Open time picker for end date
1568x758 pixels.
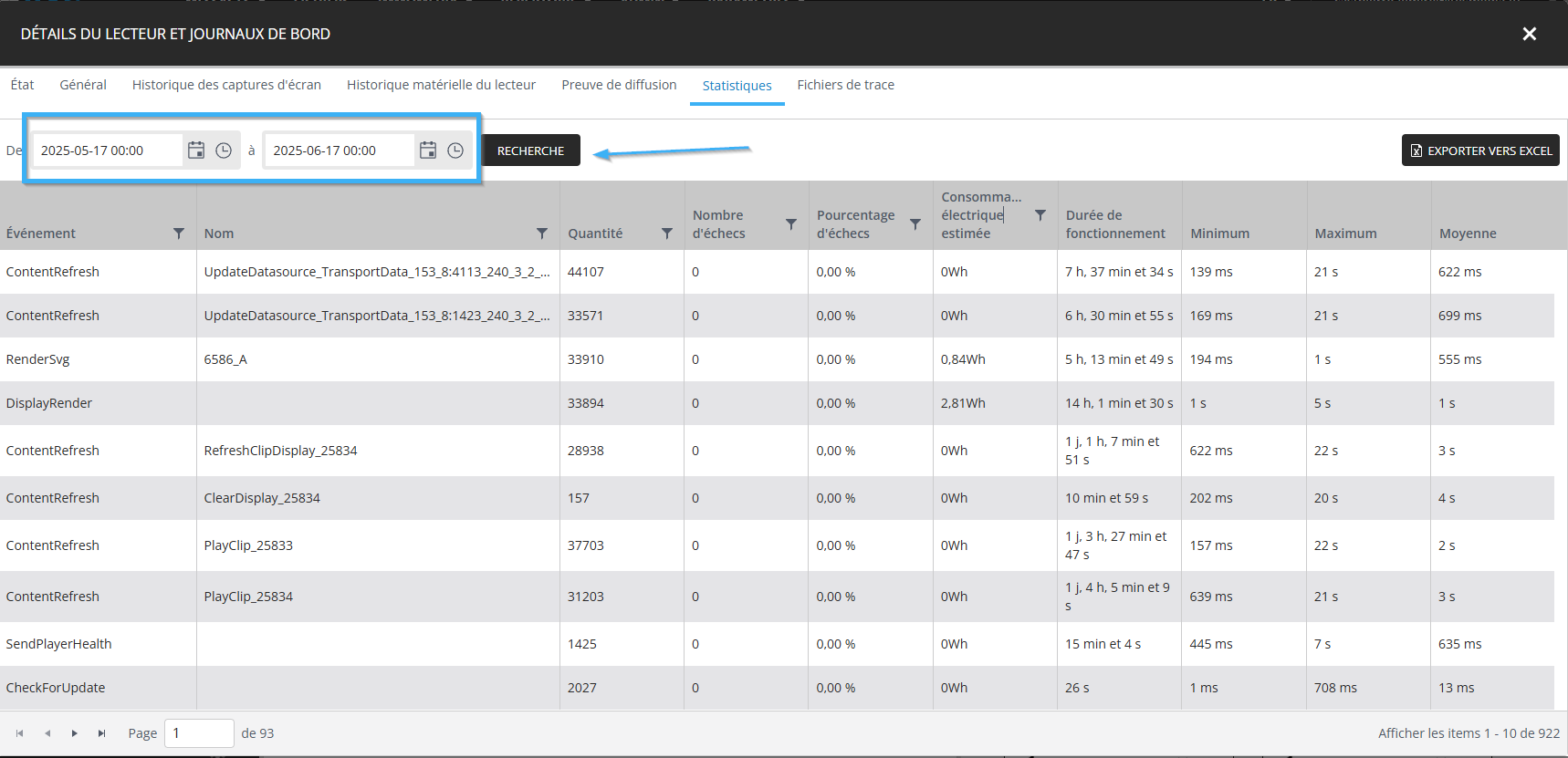point(455,151)
